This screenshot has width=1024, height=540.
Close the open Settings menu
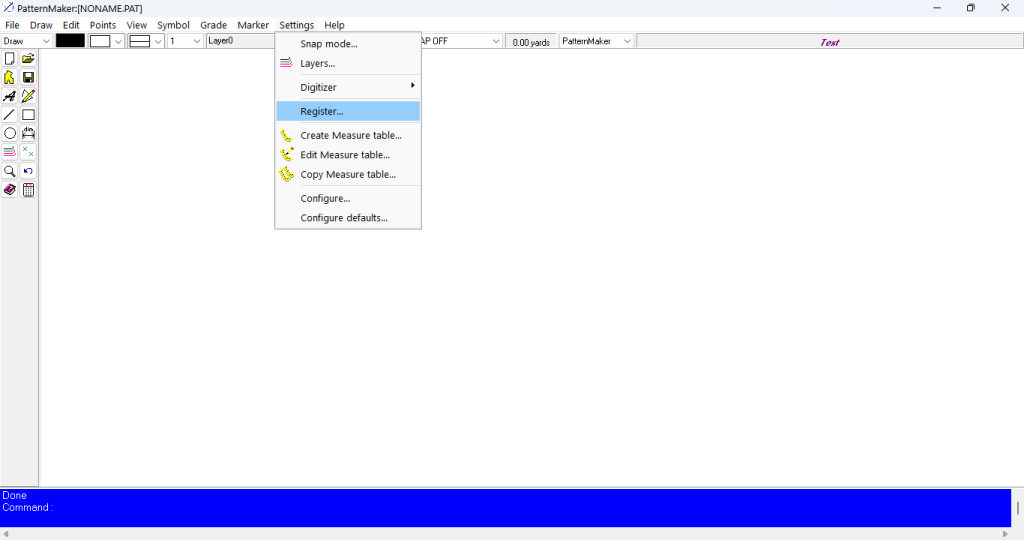coord(296,25)
